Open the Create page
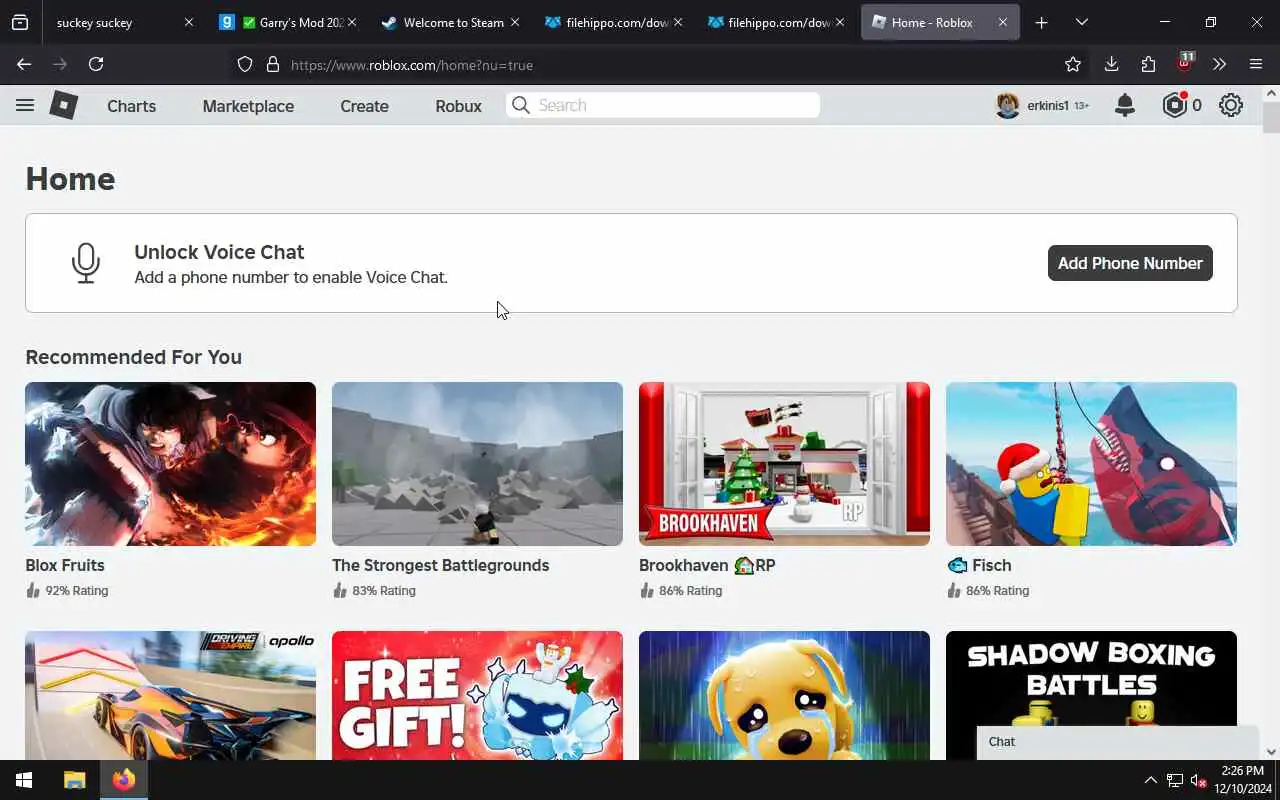The image size is (1280, 800). [x=364, y=106]
